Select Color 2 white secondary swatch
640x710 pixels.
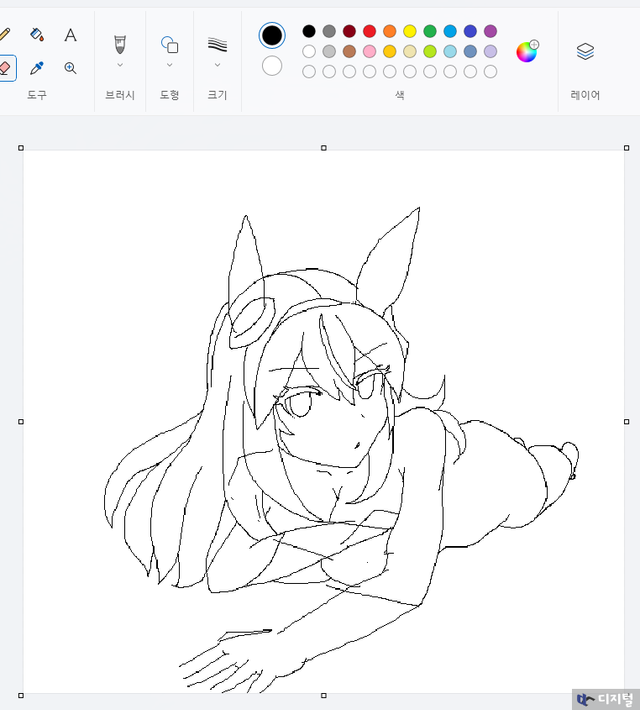(272, 66)
